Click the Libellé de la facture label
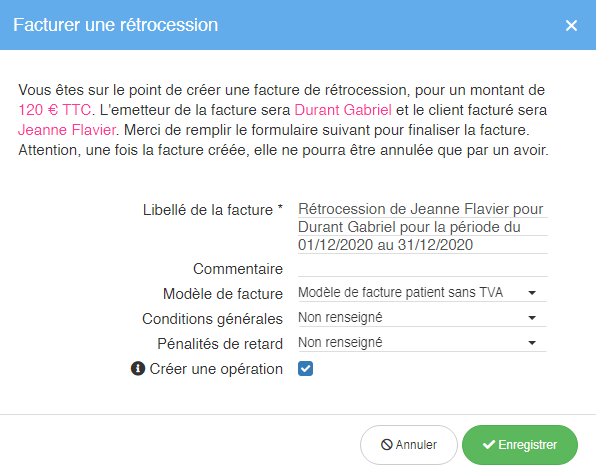596x473 pixels. (x=212, y=210)
